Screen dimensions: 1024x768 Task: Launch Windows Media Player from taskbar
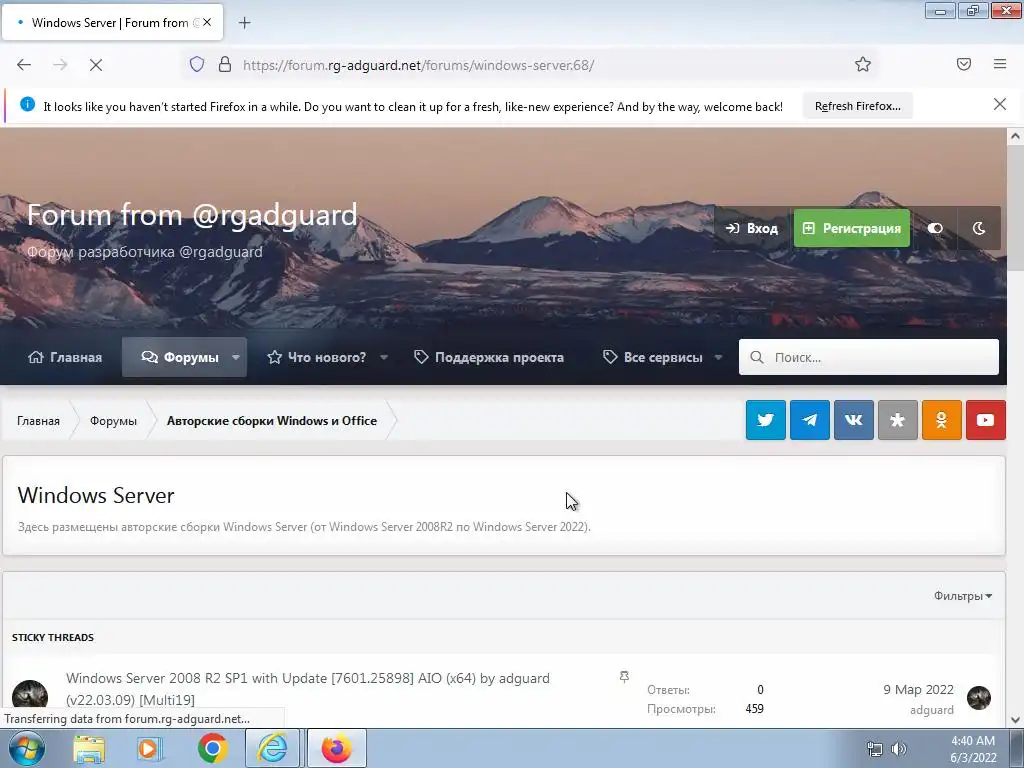pyautogui.click(x=150, y=748)
